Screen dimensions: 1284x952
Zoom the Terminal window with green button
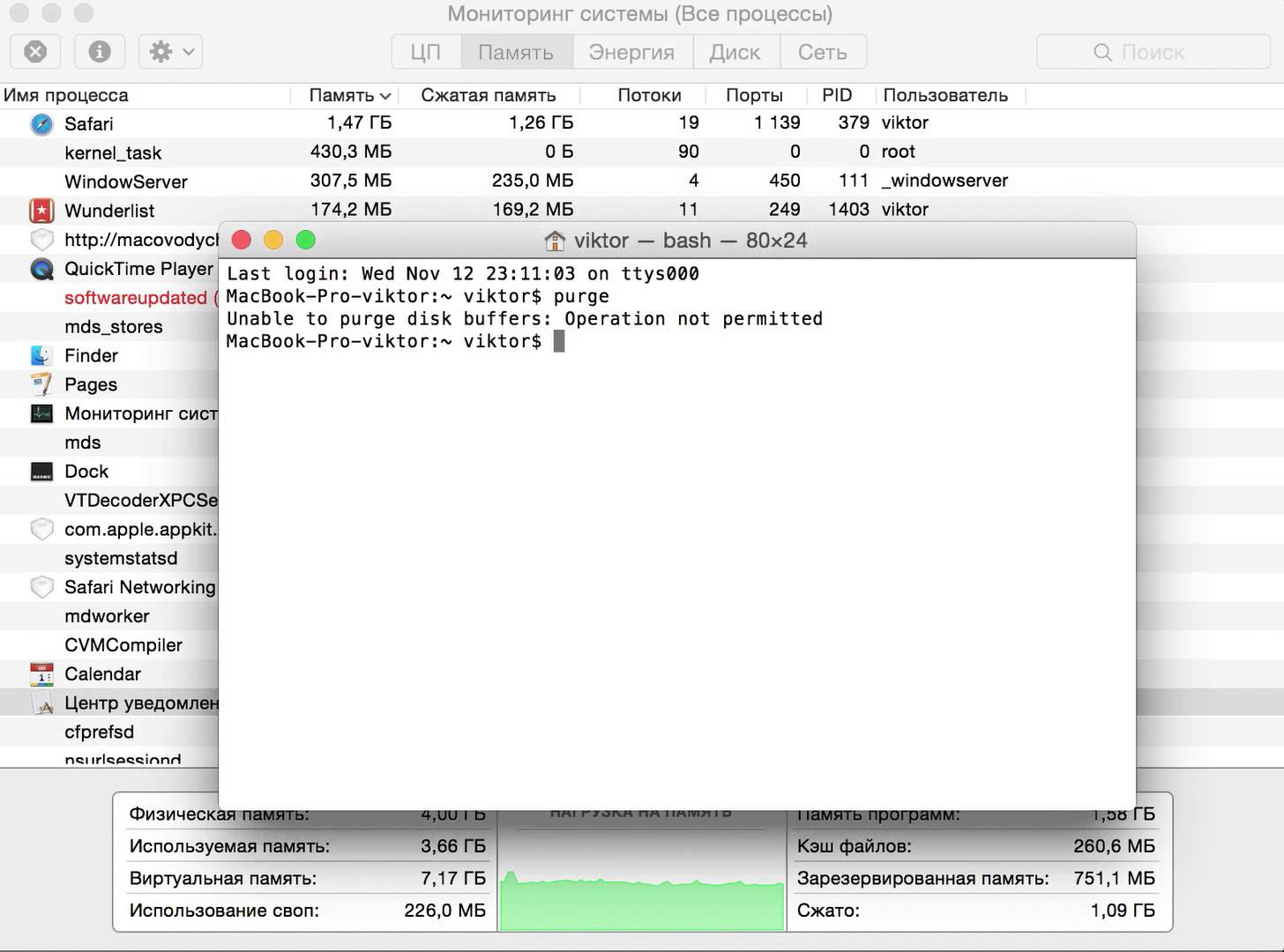click(x=305, y=240)
